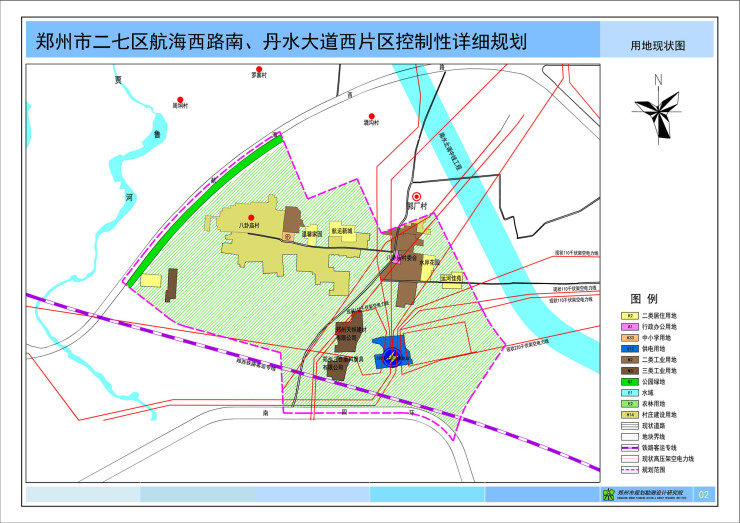This screenshot has width=740, height=523.
Task: Select the yellow R2 二类居住用地 legend swatch
Action: click(630, 316)
